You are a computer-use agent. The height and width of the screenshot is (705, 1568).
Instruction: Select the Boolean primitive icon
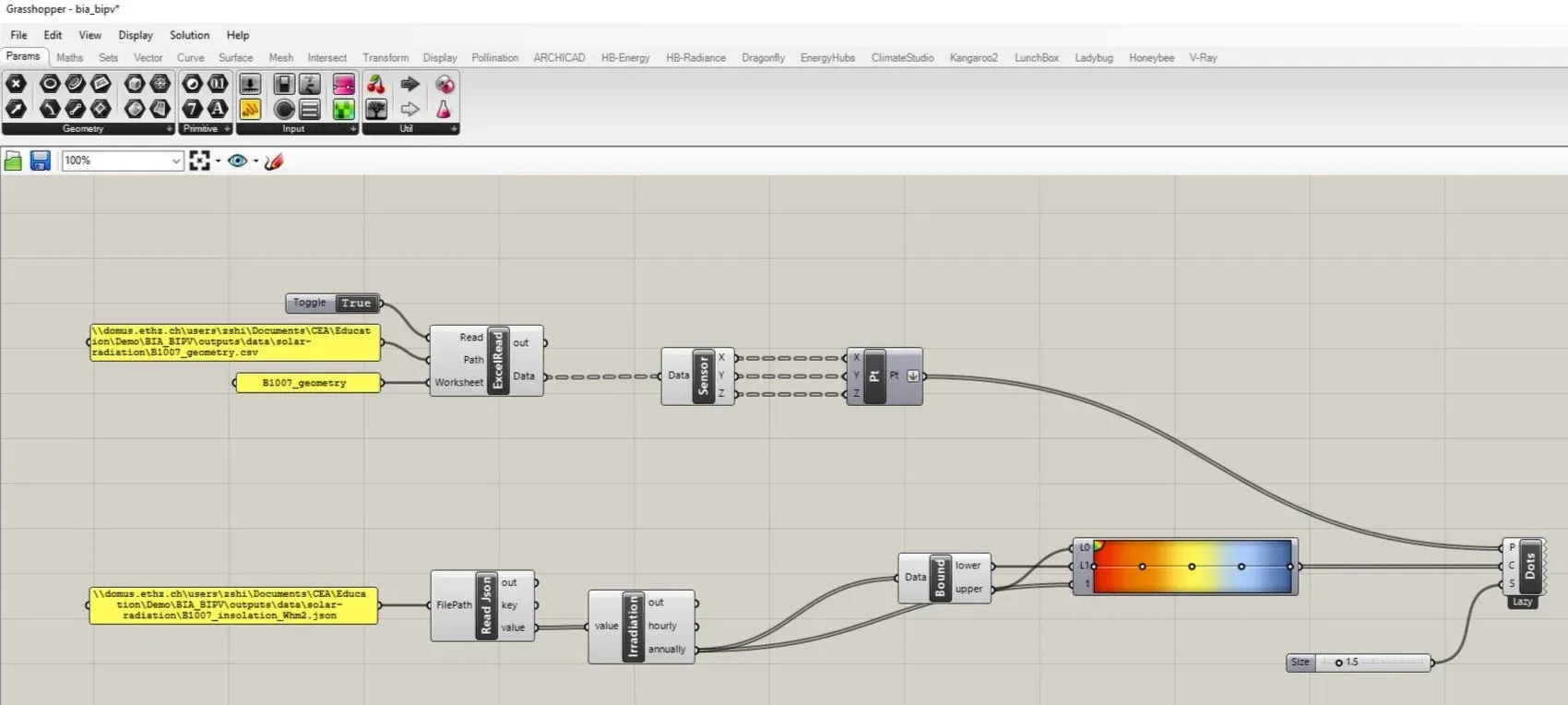192,84
